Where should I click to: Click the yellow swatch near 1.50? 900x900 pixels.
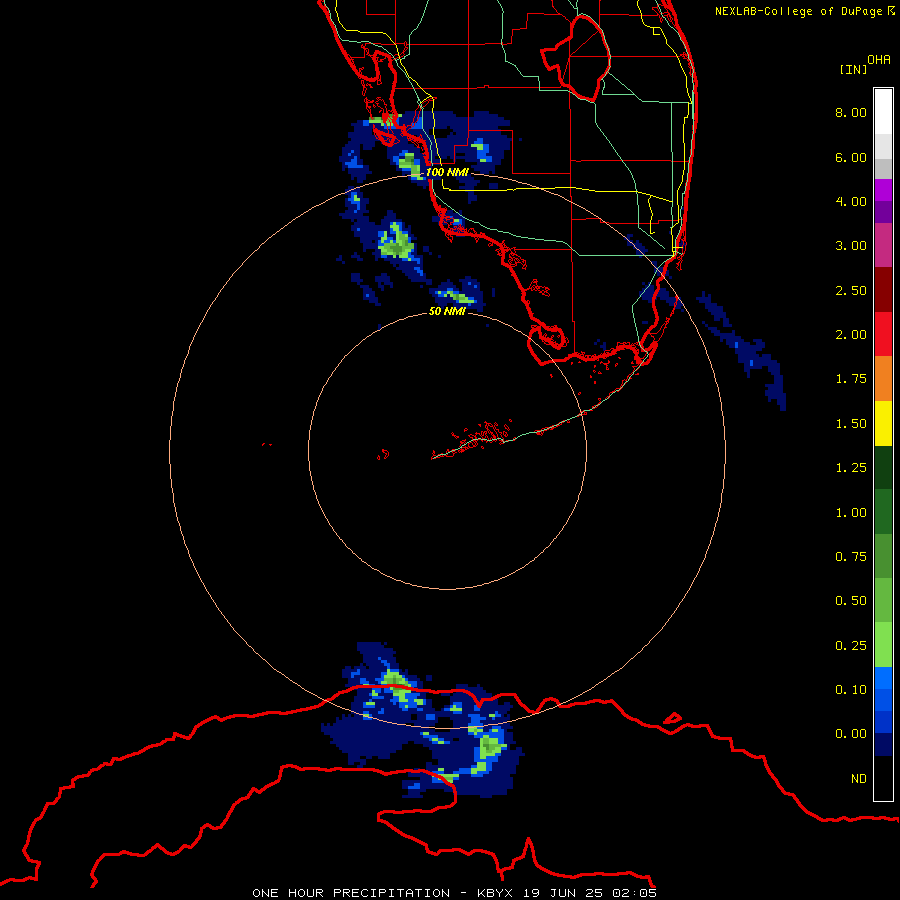[x=883, y=423]
